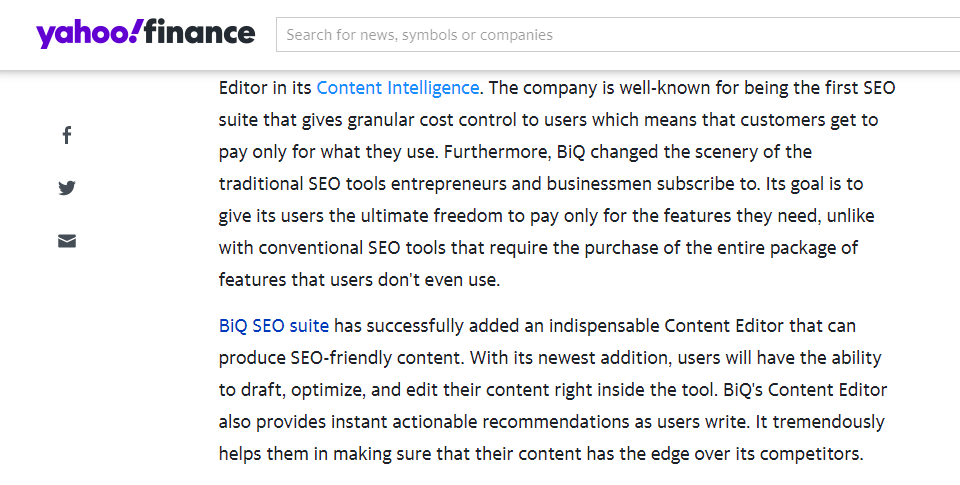Screen dimensions: 960x485
Task: Click the word 'indispensable' in the second paragraph
Action: (x=604, y=326)
